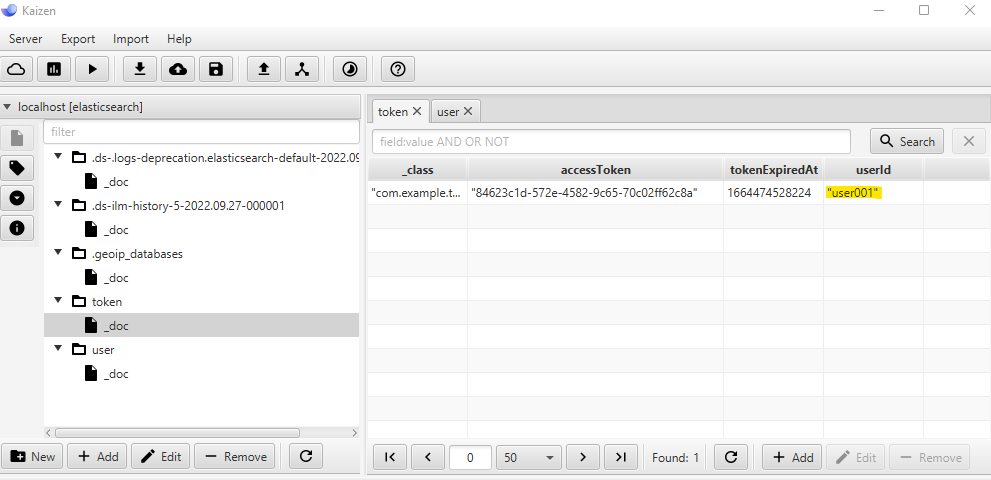Screen dimensions: 991x480
Task: Select _doc under .ds-ilm-history-5
Action: [x=116, y=230]
